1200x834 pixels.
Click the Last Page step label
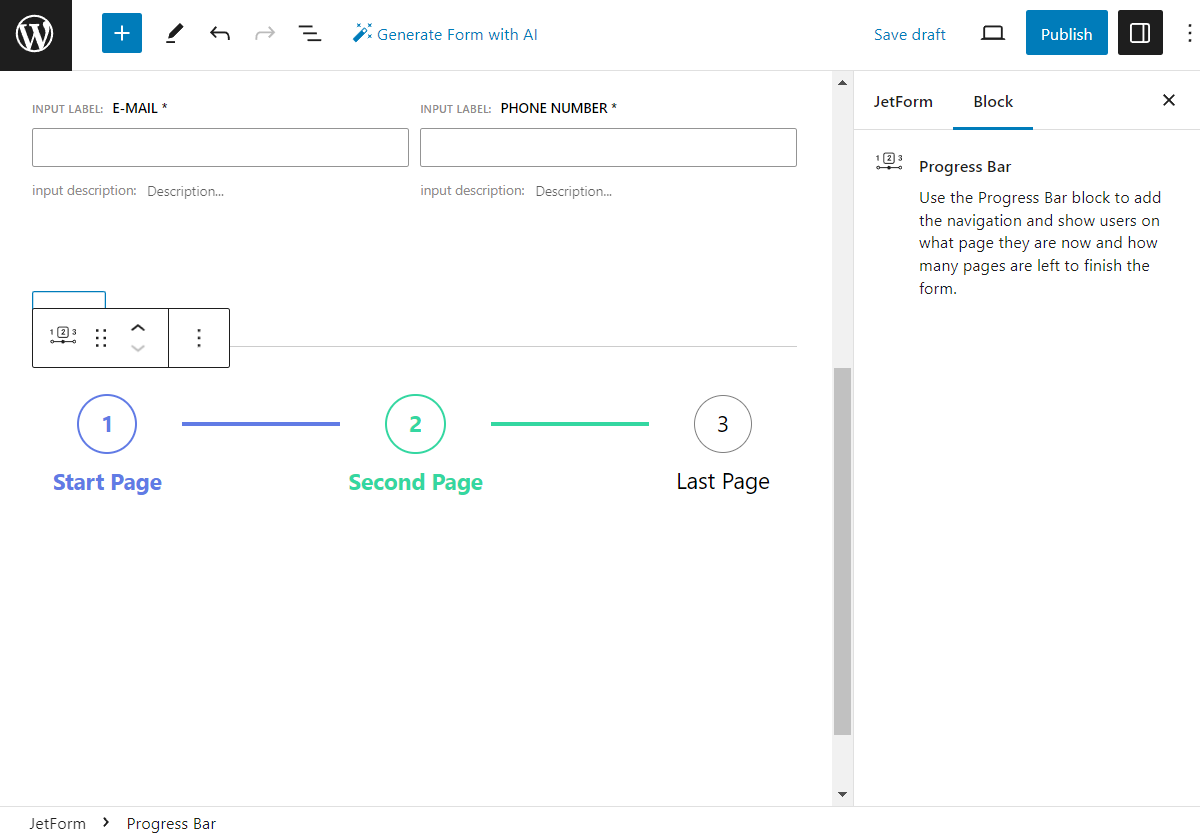[723, 481]
